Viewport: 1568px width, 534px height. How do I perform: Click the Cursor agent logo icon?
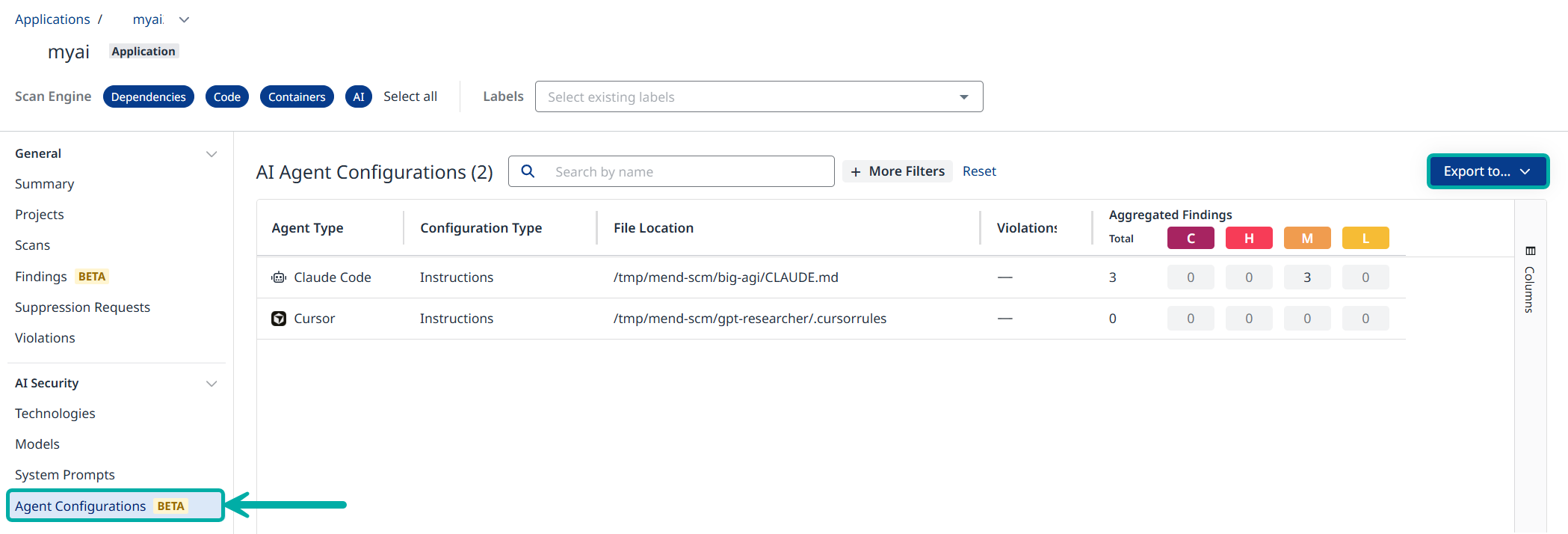tap(279, 319)
